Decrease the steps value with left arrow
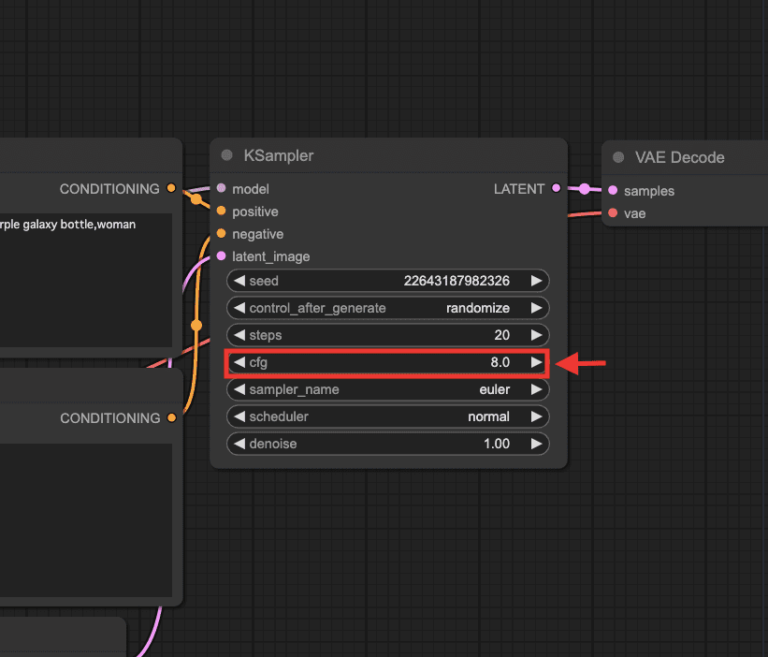 click(239, 335)
